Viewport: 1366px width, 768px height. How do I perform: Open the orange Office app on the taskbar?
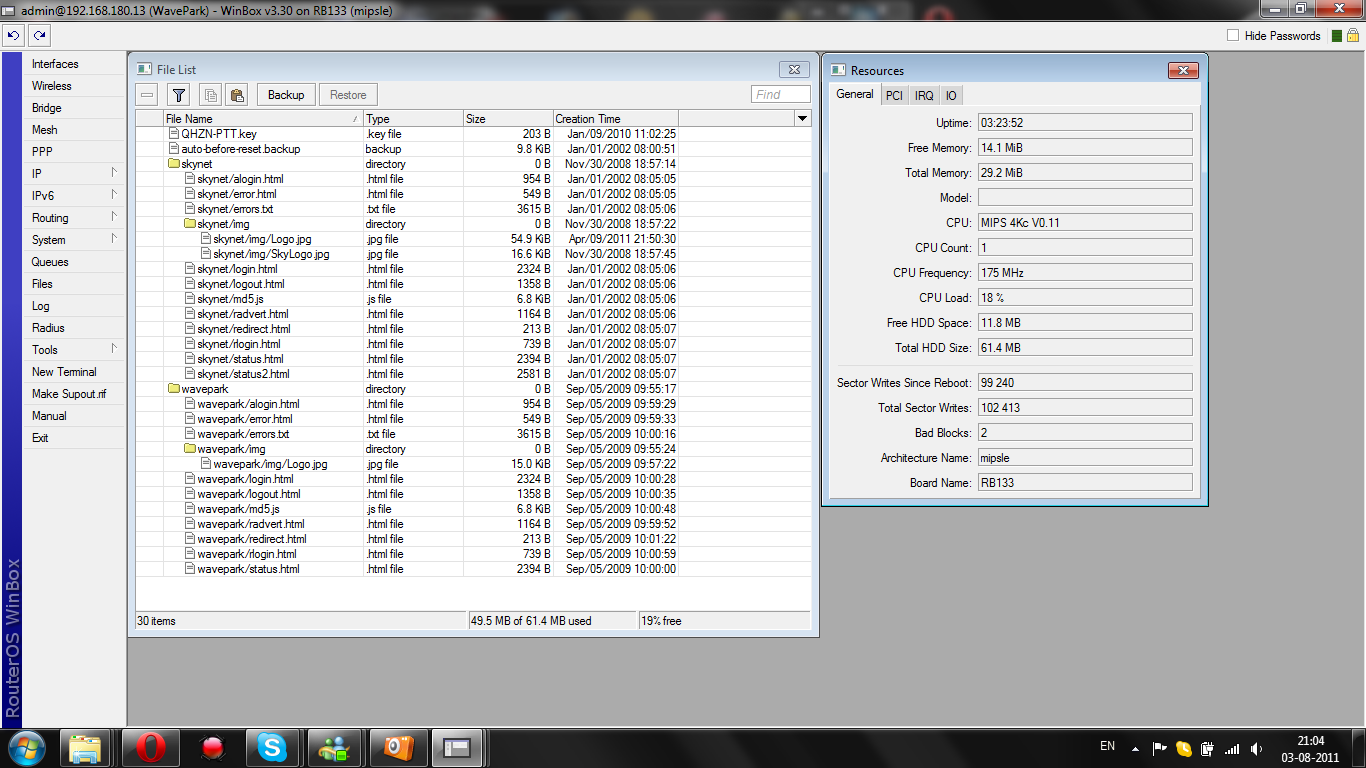(396, 747)
